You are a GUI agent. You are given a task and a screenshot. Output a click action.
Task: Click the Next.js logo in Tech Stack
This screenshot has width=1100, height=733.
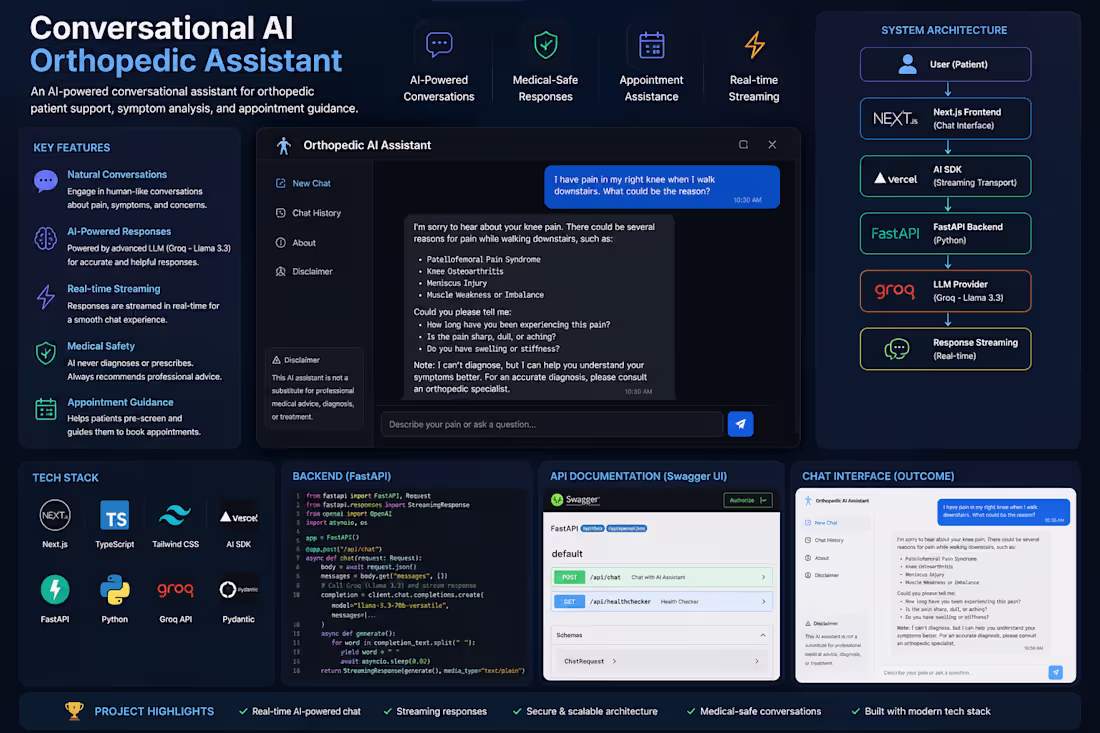[x=55, y=516]
